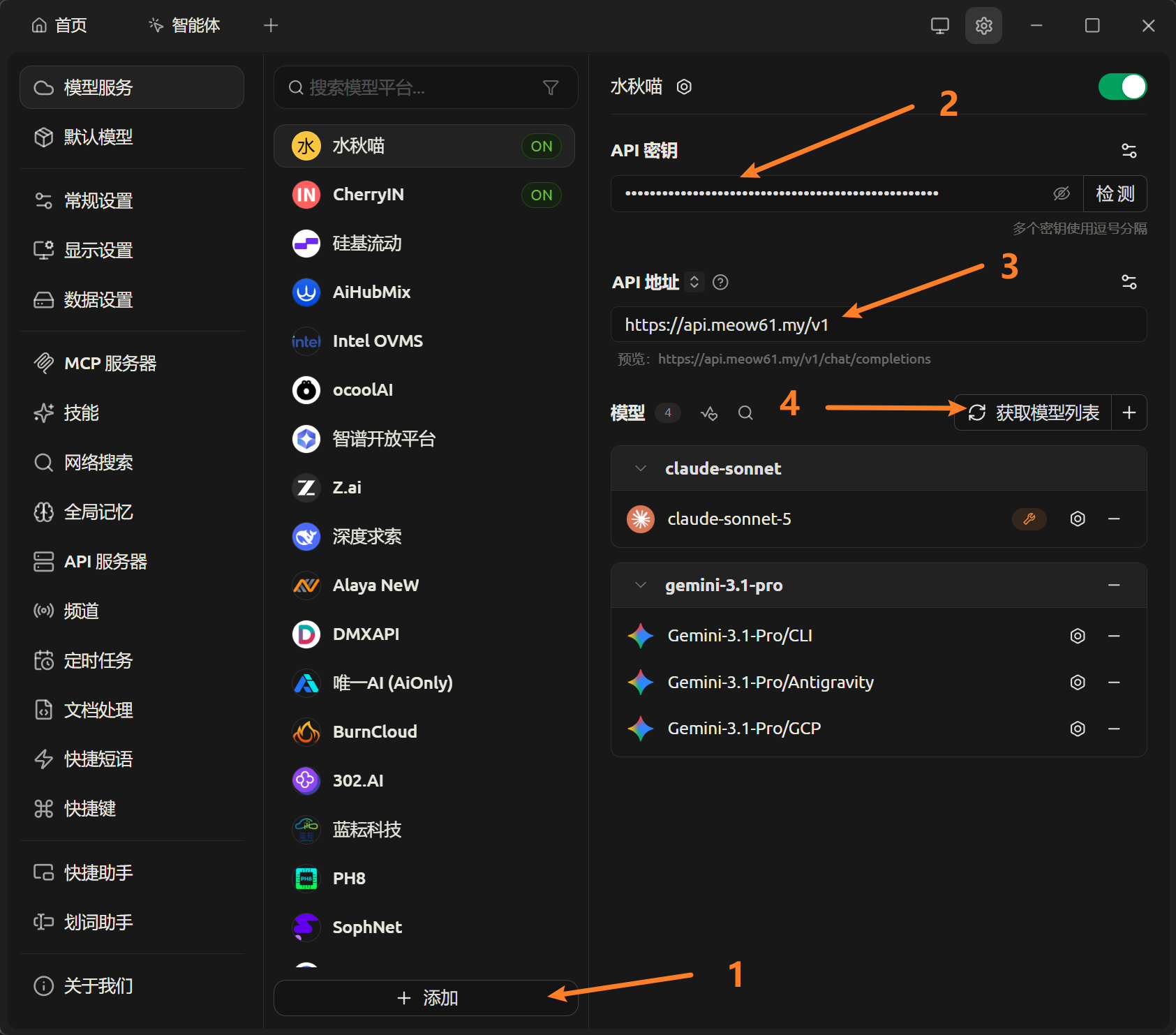Open settings for Gemini-3.1-Pro/CLI model
Viewport: 1176px width, 1035px height.
(x=1078, y=636)
